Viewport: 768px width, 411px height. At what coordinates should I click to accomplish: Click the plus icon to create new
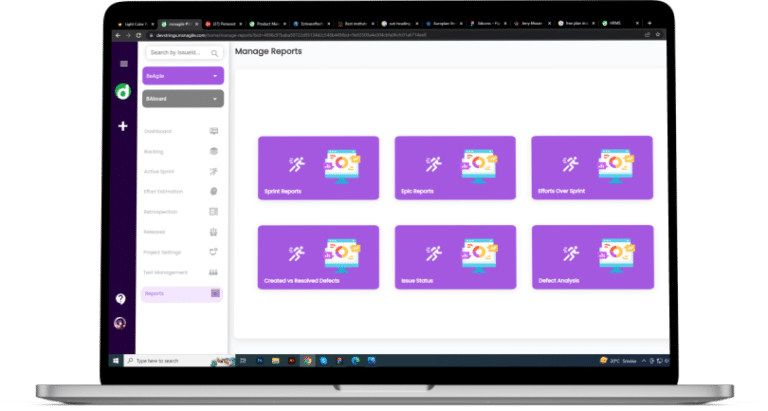tap(123, 126)
